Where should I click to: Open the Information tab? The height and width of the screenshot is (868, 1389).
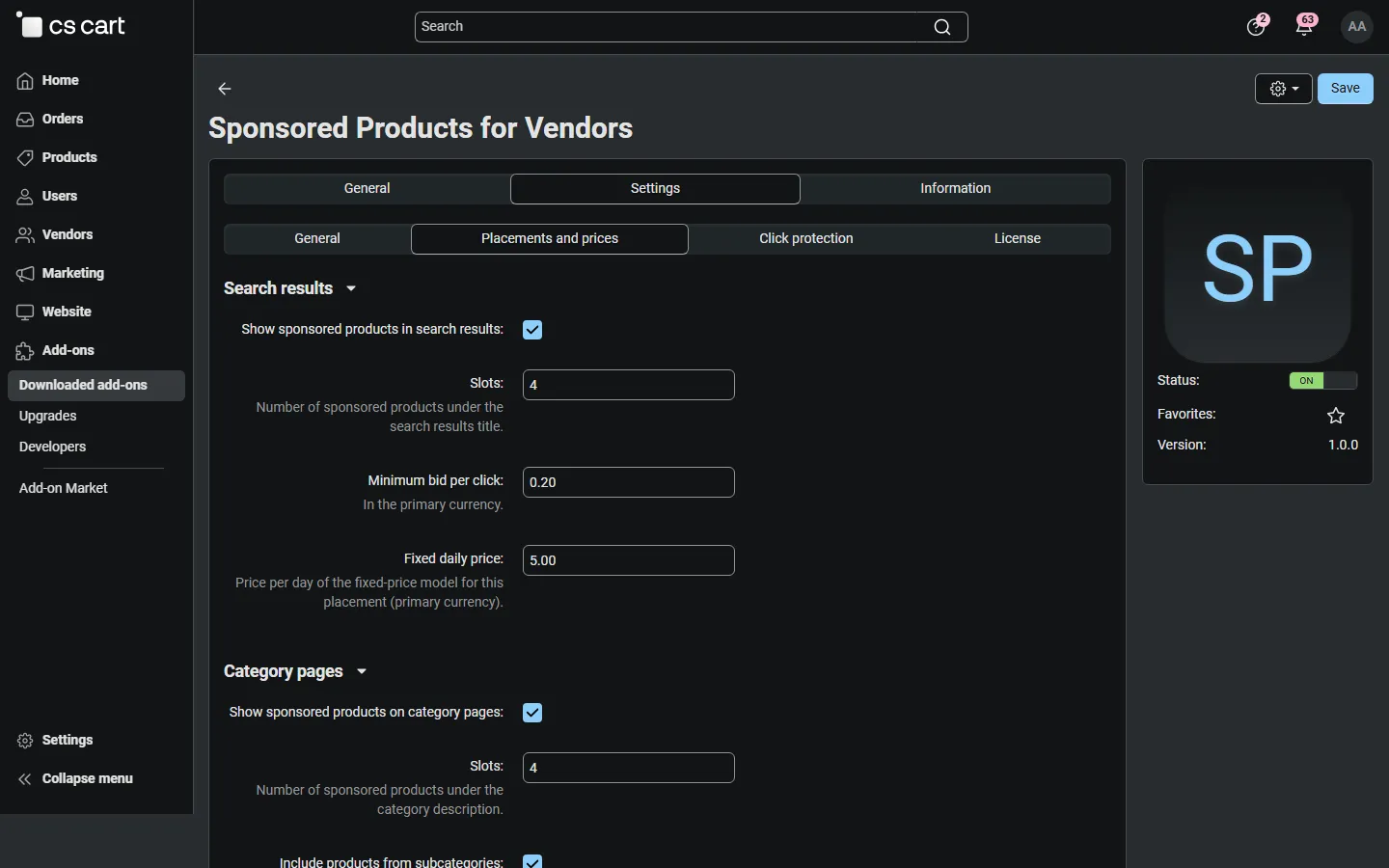click(956, 189)
